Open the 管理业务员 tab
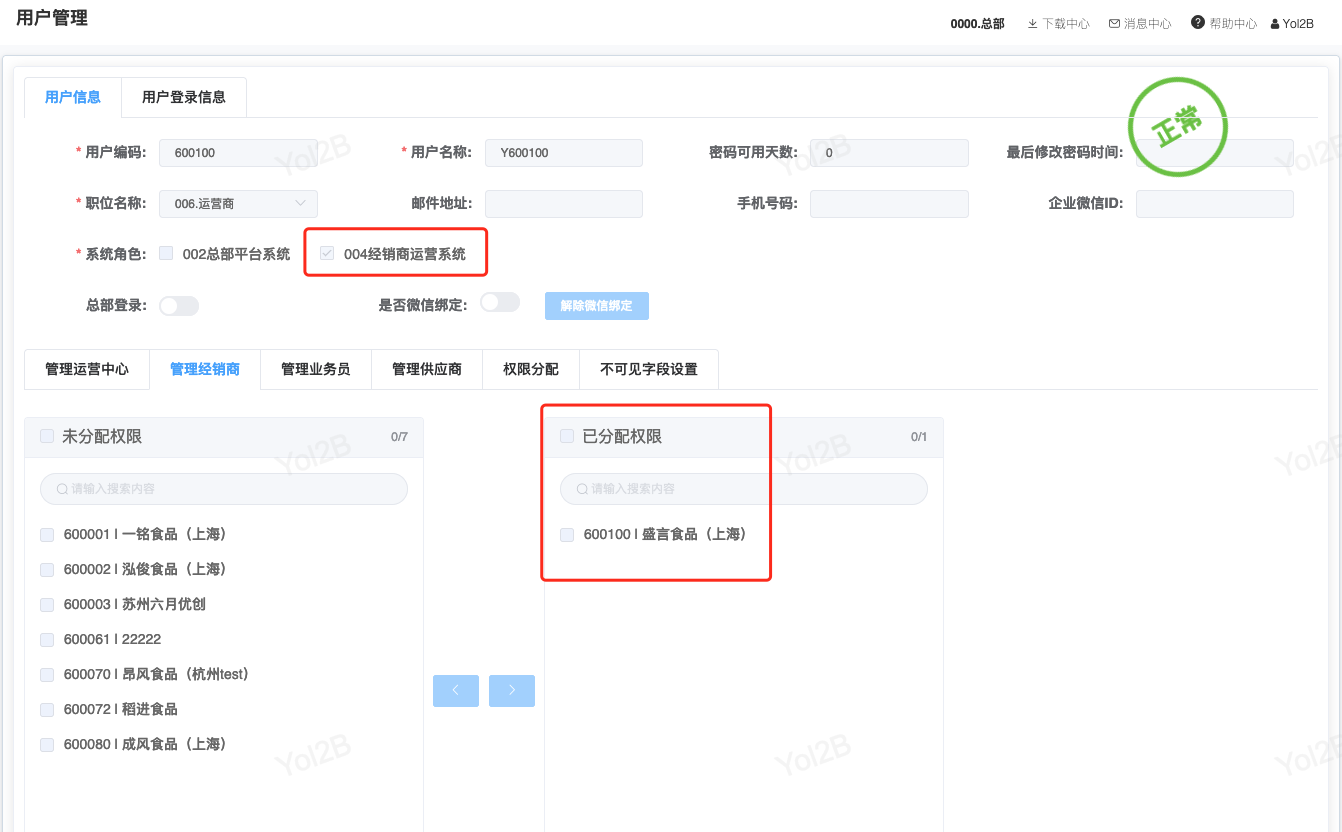 click(x=316, y=369)
